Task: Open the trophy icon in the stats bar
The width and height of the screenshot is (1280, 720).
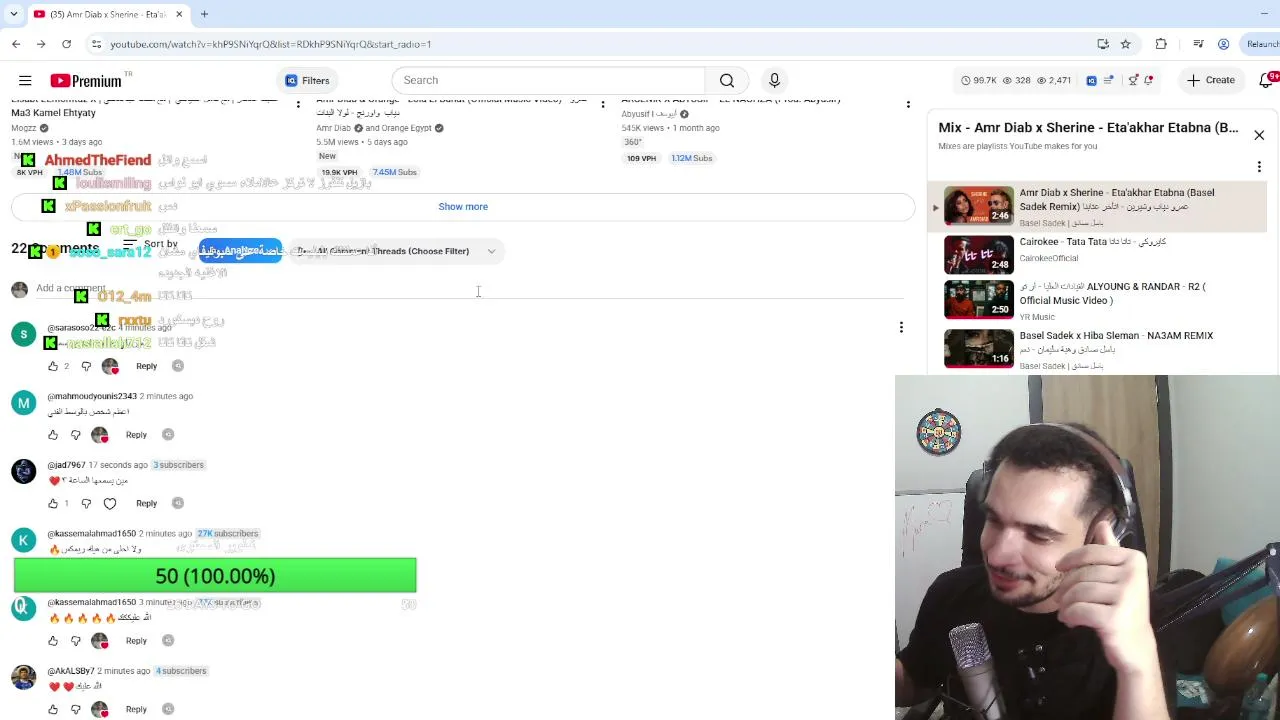Action: pos(1133,80)
